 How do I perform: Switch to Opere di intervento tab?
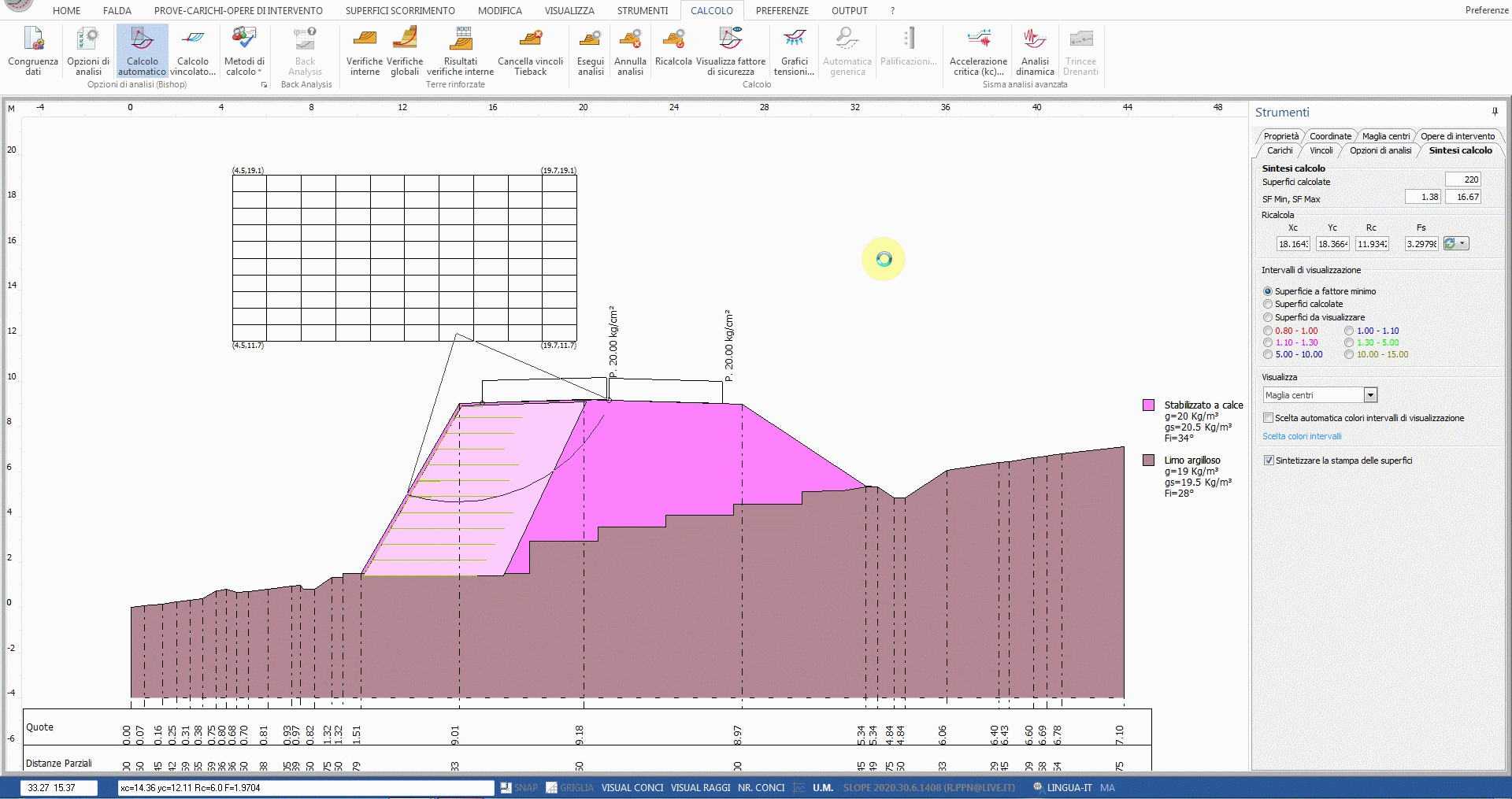click(x=1457, y=136)
